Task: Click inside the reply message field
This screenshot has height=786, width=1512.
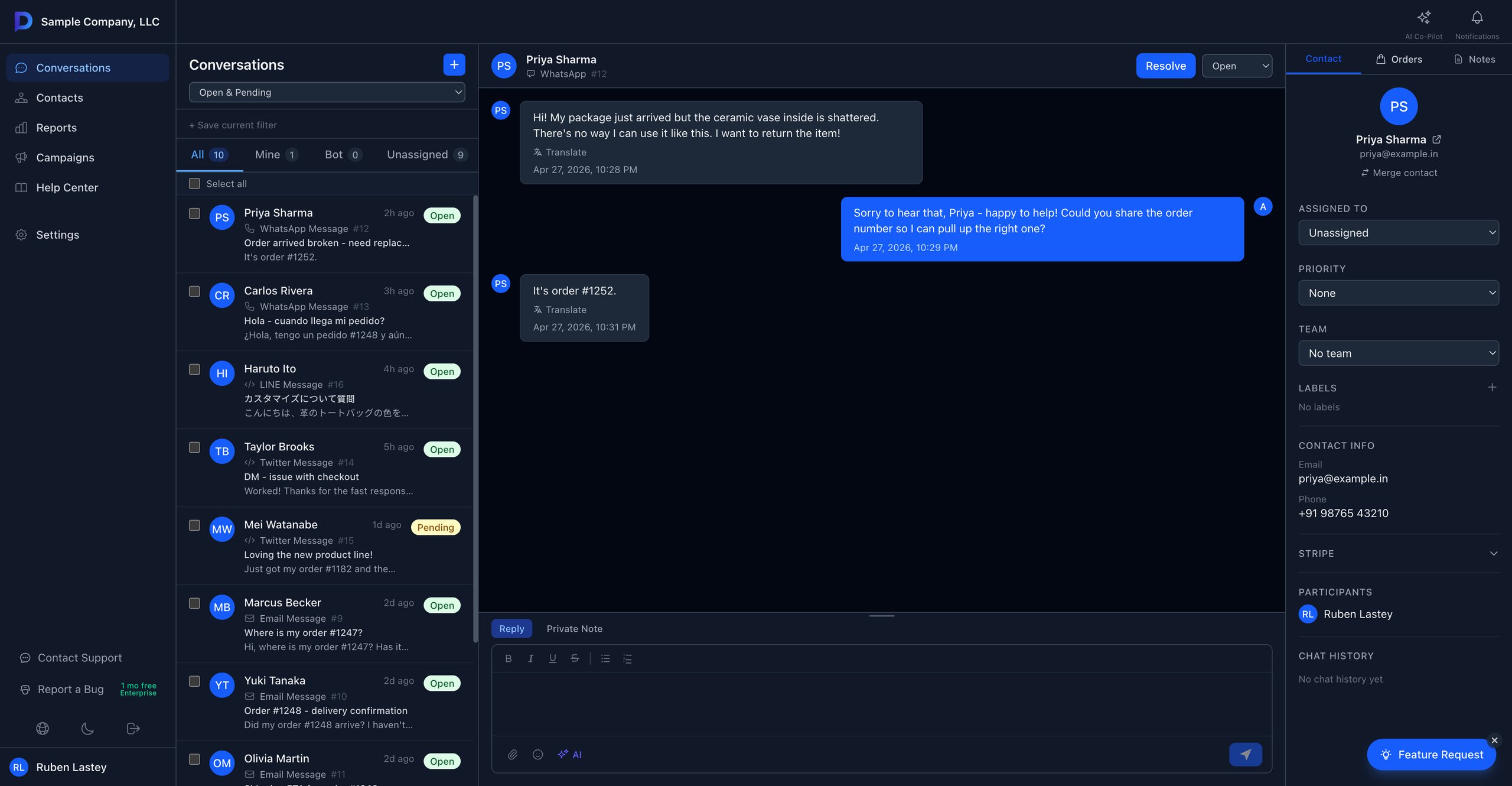Action: [x=881, y=703]
